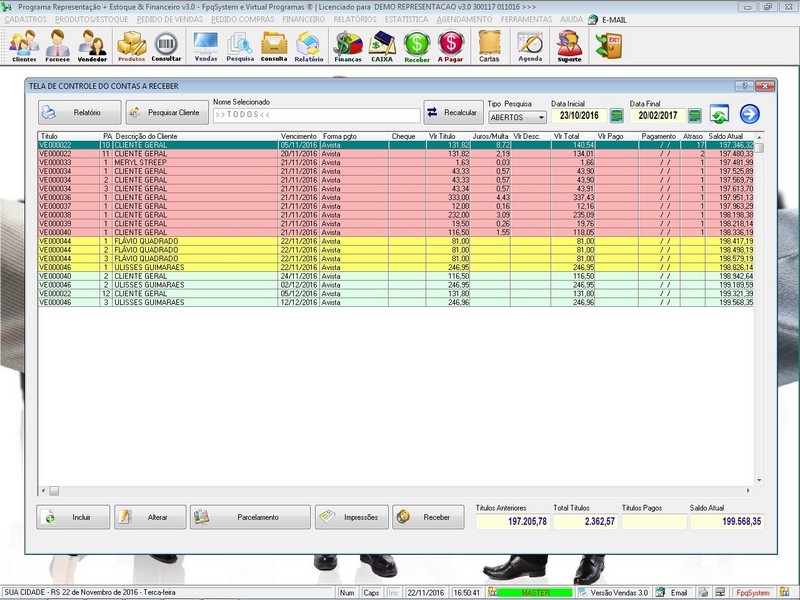Click the Relatório button in dialog
Image resolution: width=800 pixels, height=600 pixels.
pyautogui.click(x=80, y=112)
